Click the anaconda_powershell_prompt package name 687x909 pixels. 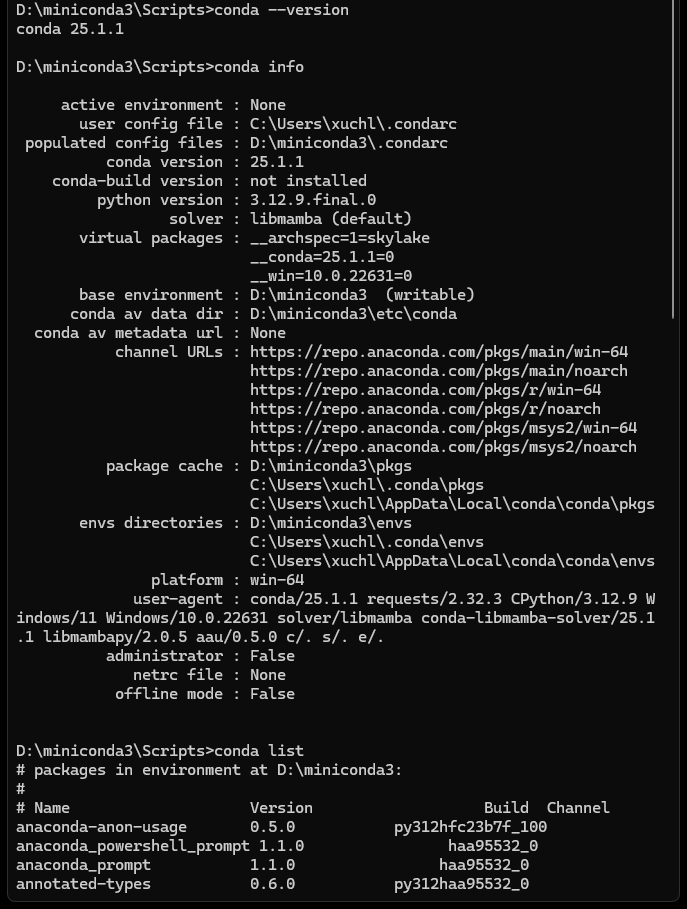(x=133, y=846)
